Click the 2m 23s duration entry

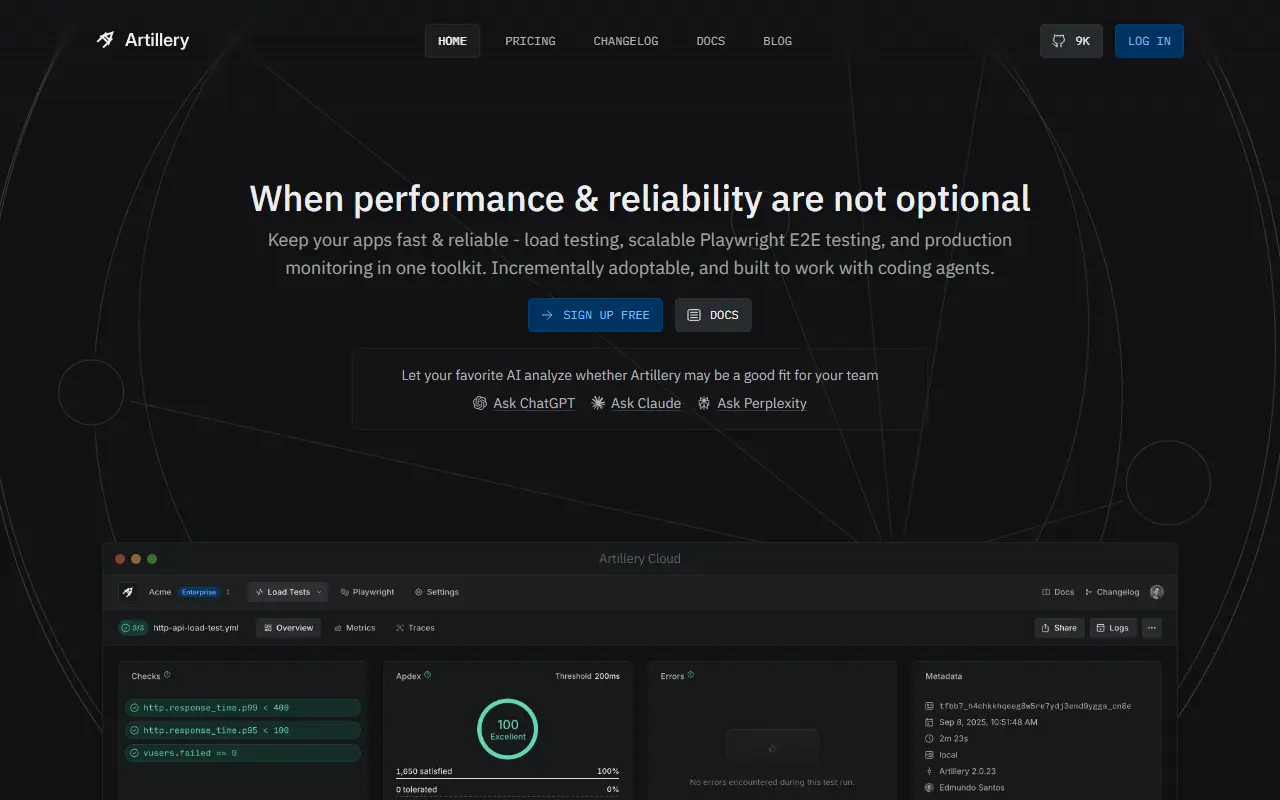946,738
